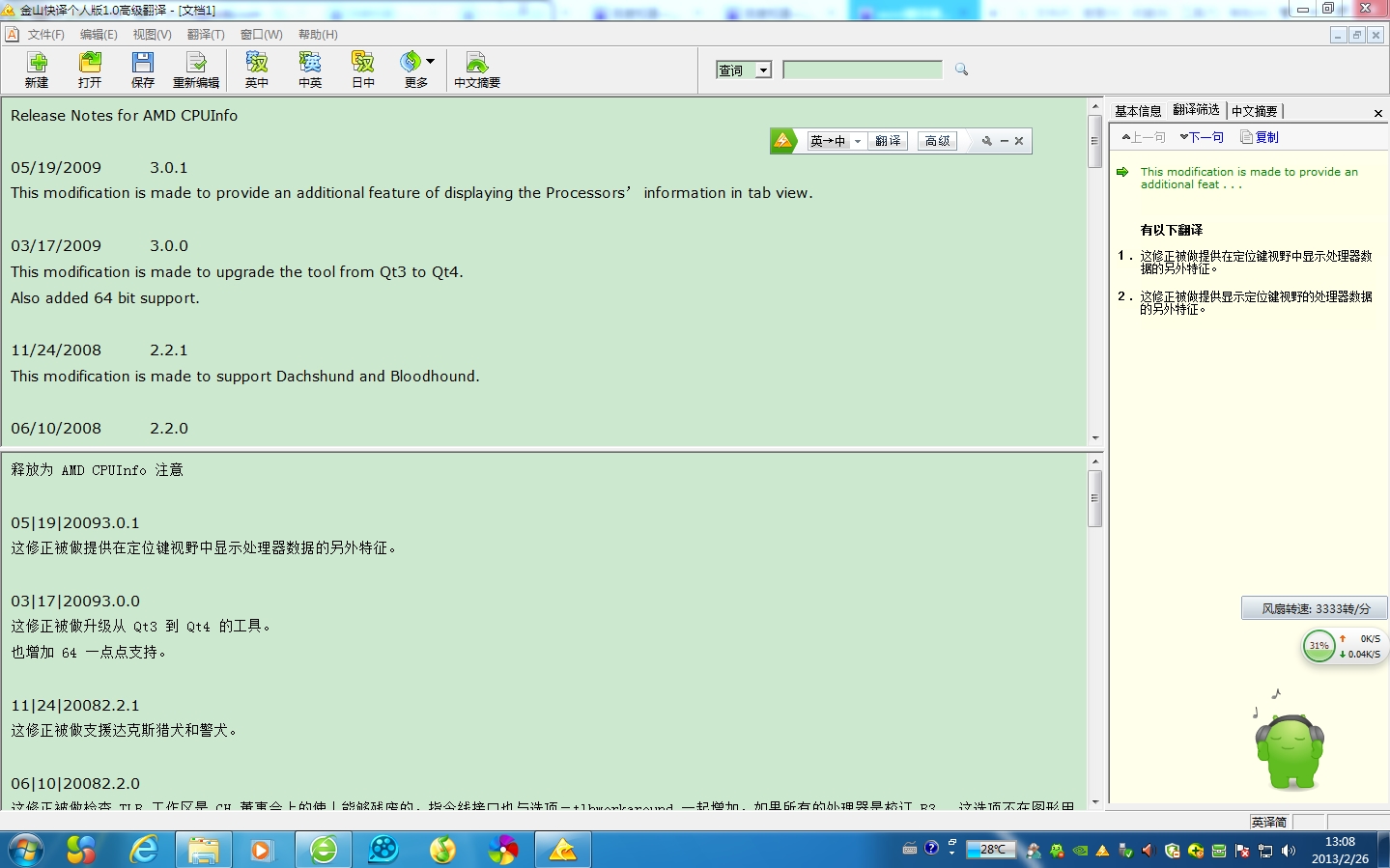Minimize the inner document window
Screen dimensions: 1390x868
point(1338,35)
